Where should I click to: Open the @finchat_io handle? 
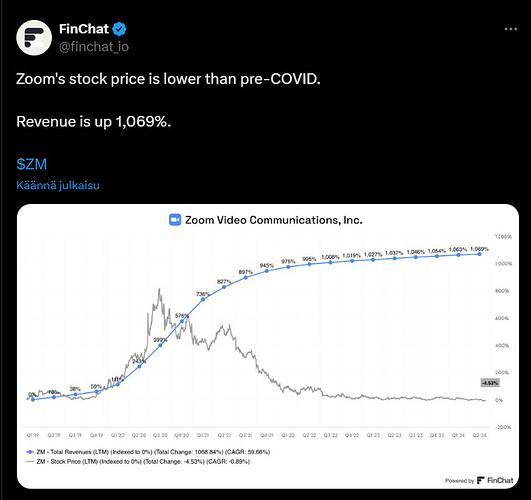tap(94, 47)
